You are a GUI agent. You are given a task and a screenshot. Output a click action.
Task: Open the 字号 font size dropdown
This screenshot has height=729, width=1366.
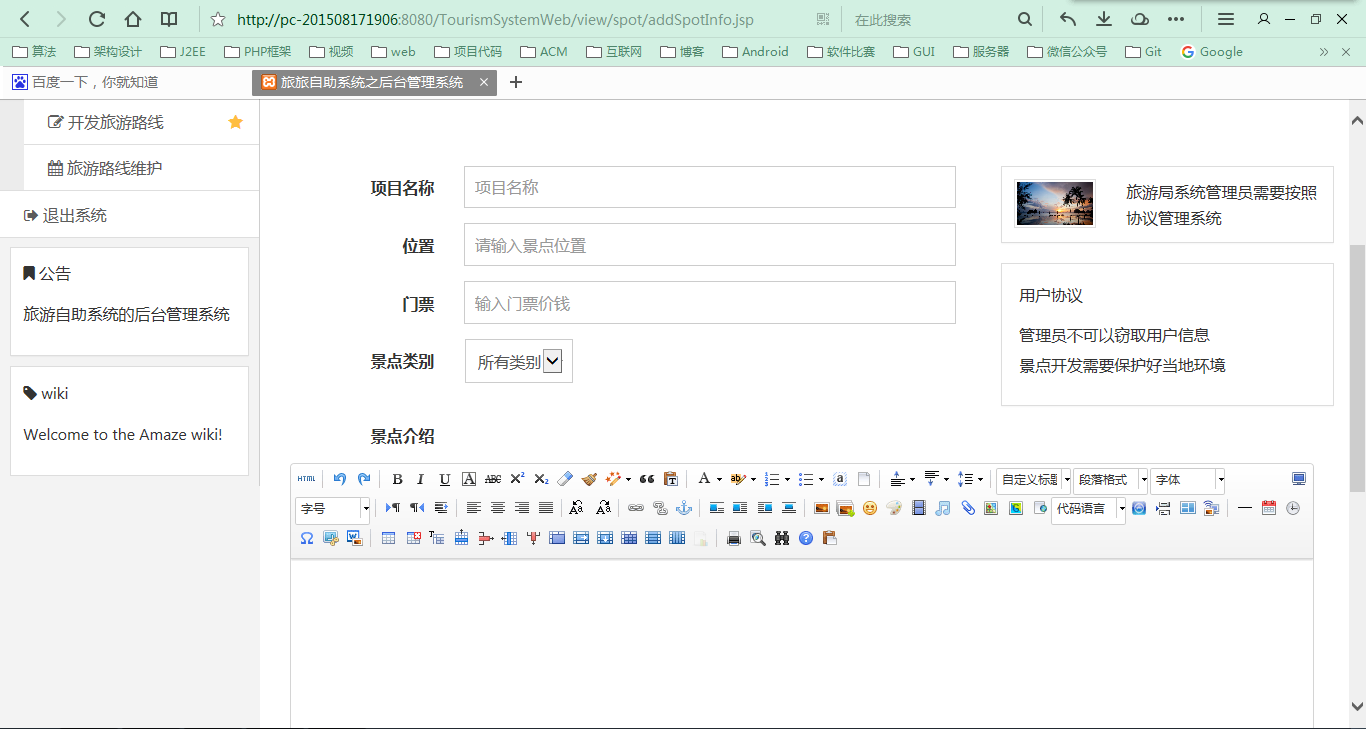(x=333, y=509)
